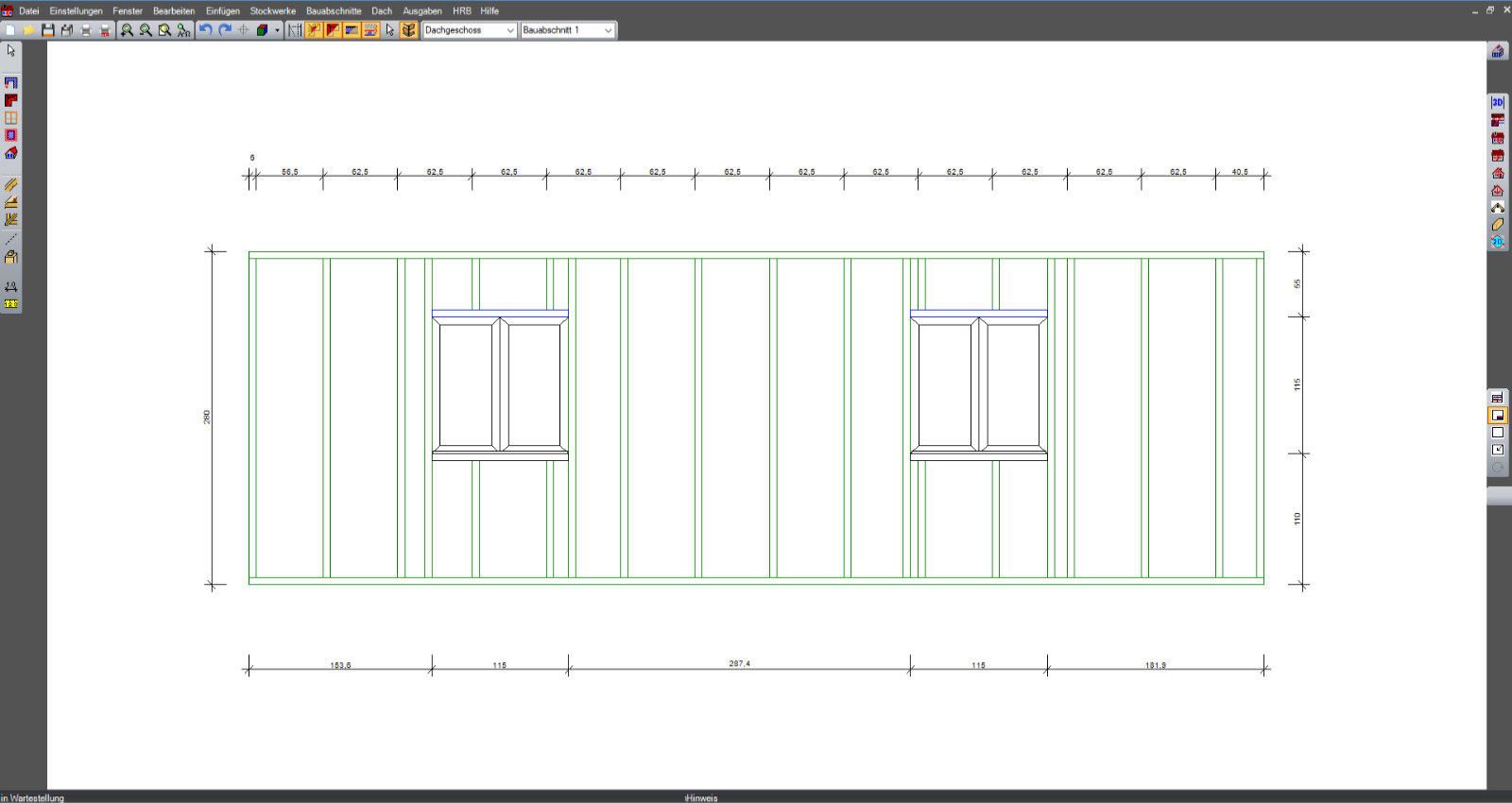The image size is (1512, 803).
Task: Click the new blank document icon
Action: click(x=10, y=30)
